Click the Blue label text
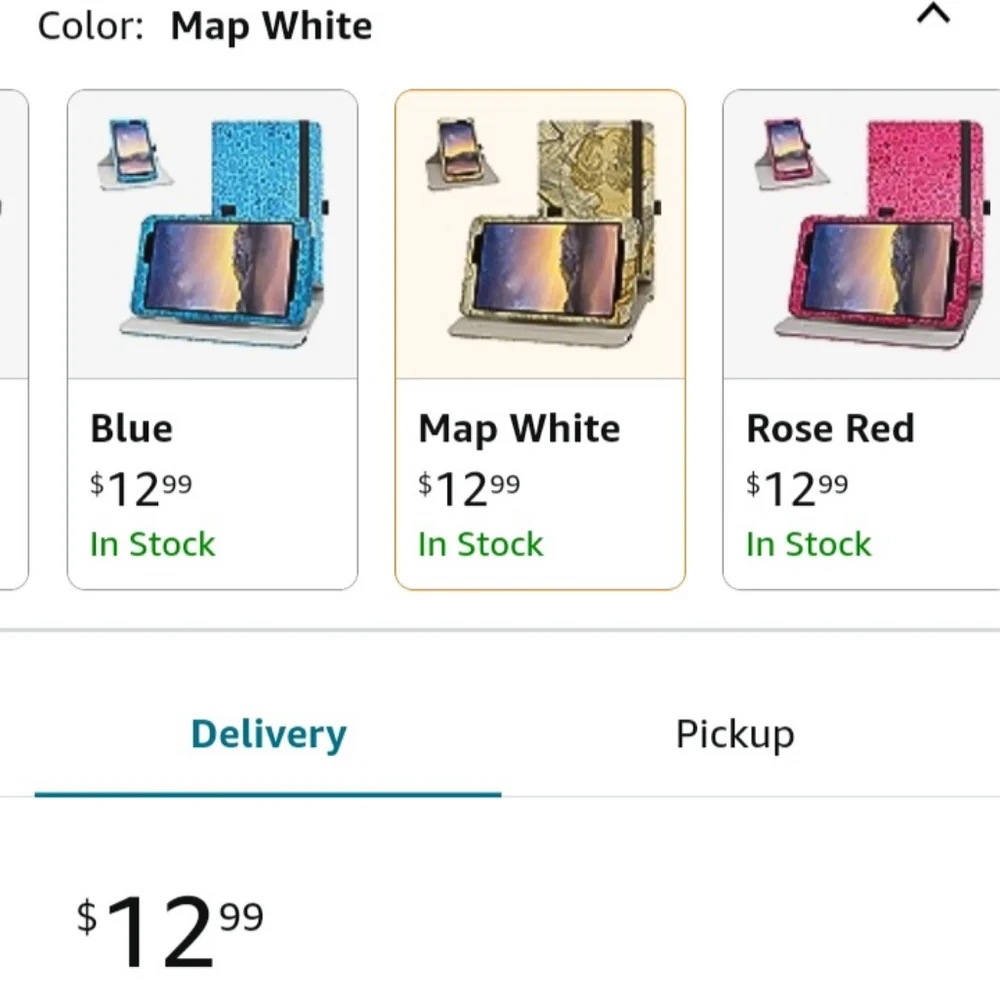This screenshot has width=1000, height=1000. [x=131, y=428]
